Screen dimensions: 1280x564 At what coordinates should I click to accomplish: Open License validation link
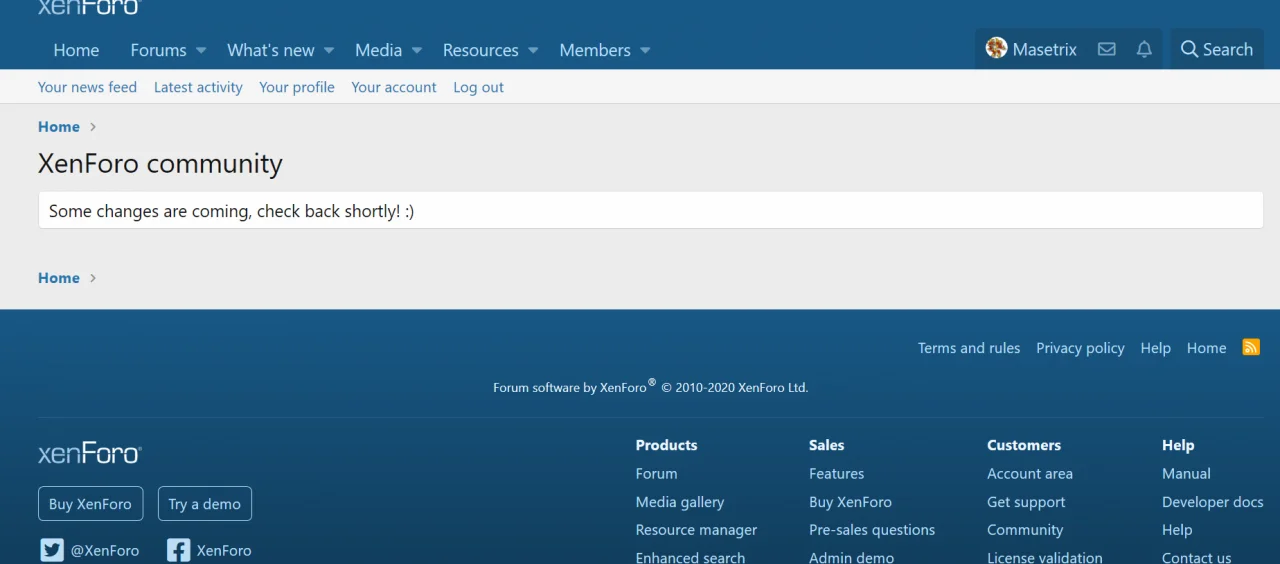[1045, 557]
